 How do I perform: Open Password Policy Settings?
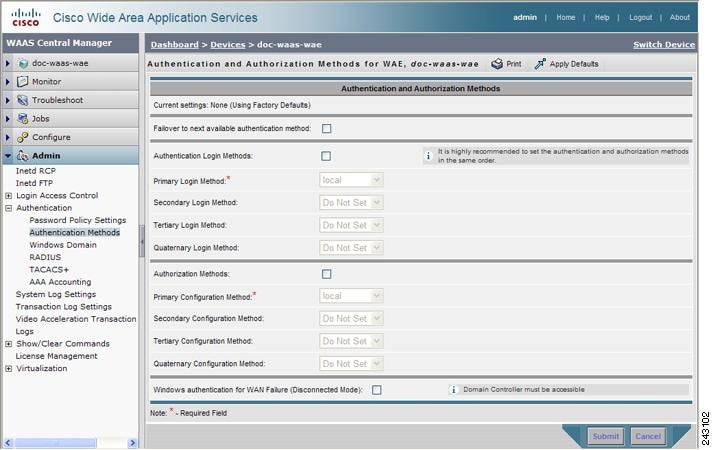(x=78, y=220)
